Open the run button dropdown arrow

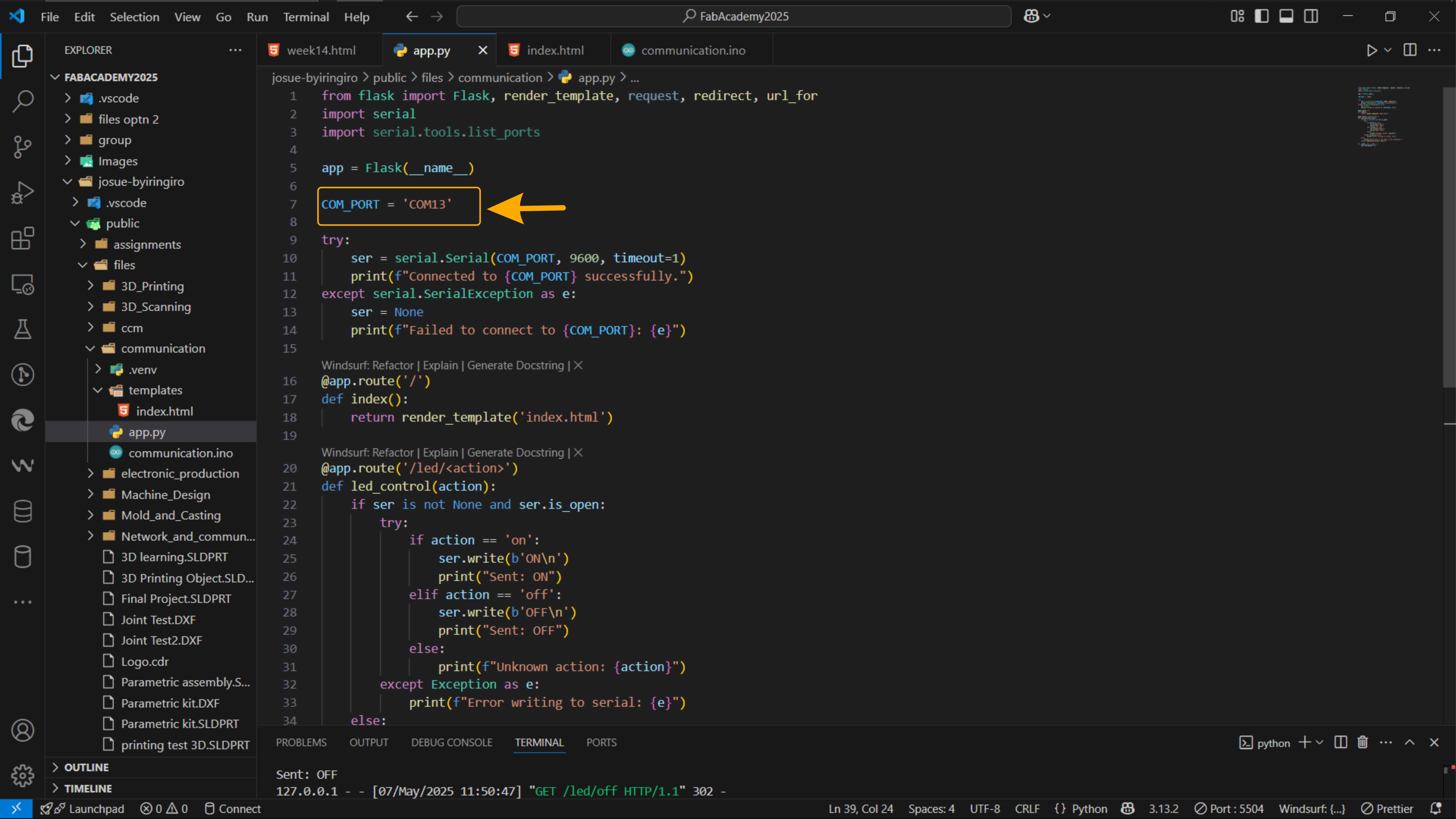1388,50
